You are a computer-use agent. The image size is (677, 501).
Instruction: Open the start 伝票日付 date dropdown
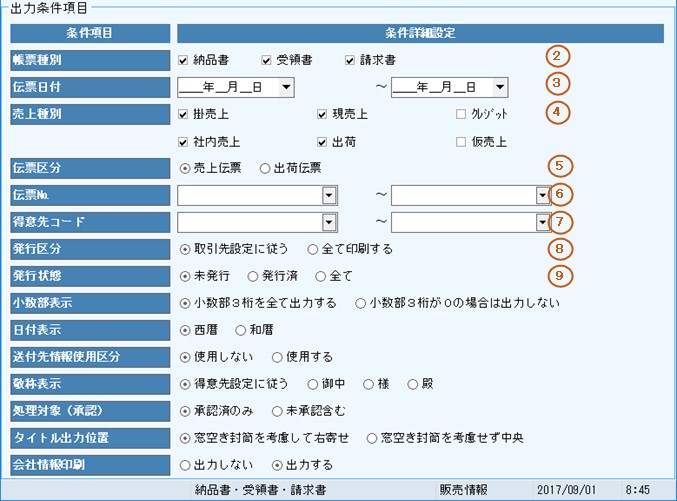point(287,87)
